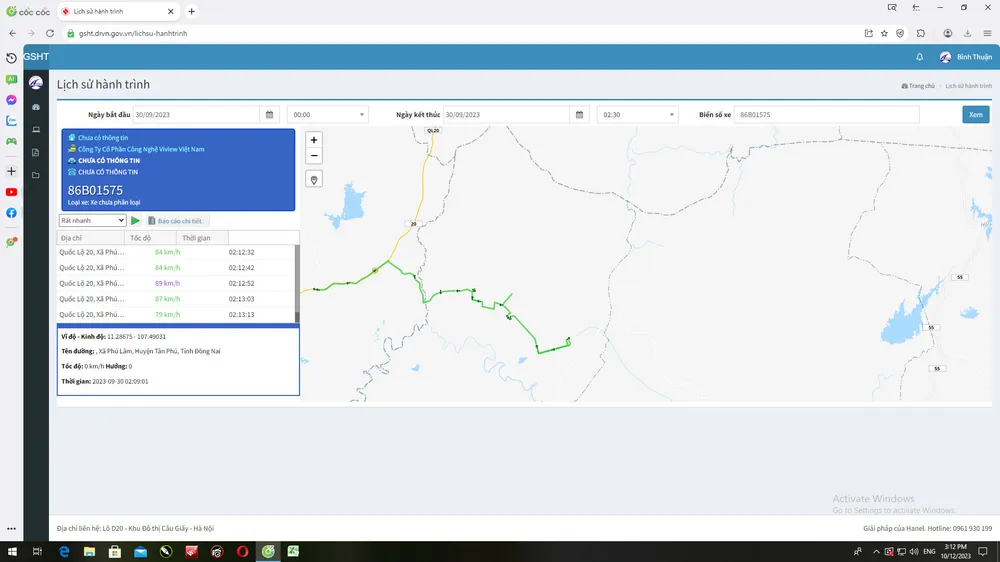Viewport: 1000px width, 562px height.
Task: Open Bình Thuận user menu
Action: pyautogui.click(x=966, y=57)
